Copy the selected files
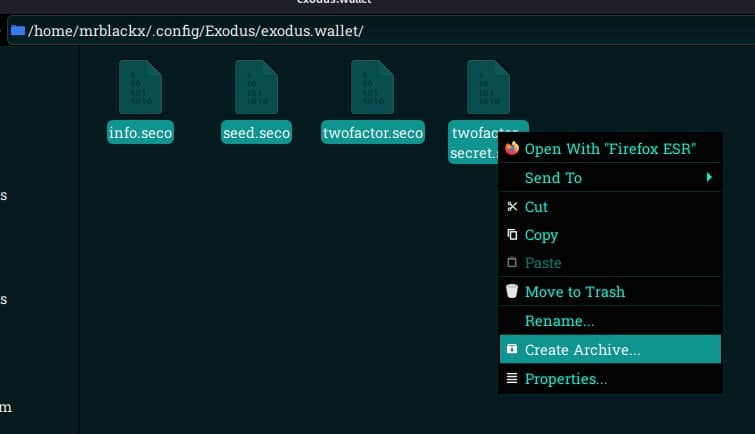This screenshot has width=755, height=434. tap(541, 235)
